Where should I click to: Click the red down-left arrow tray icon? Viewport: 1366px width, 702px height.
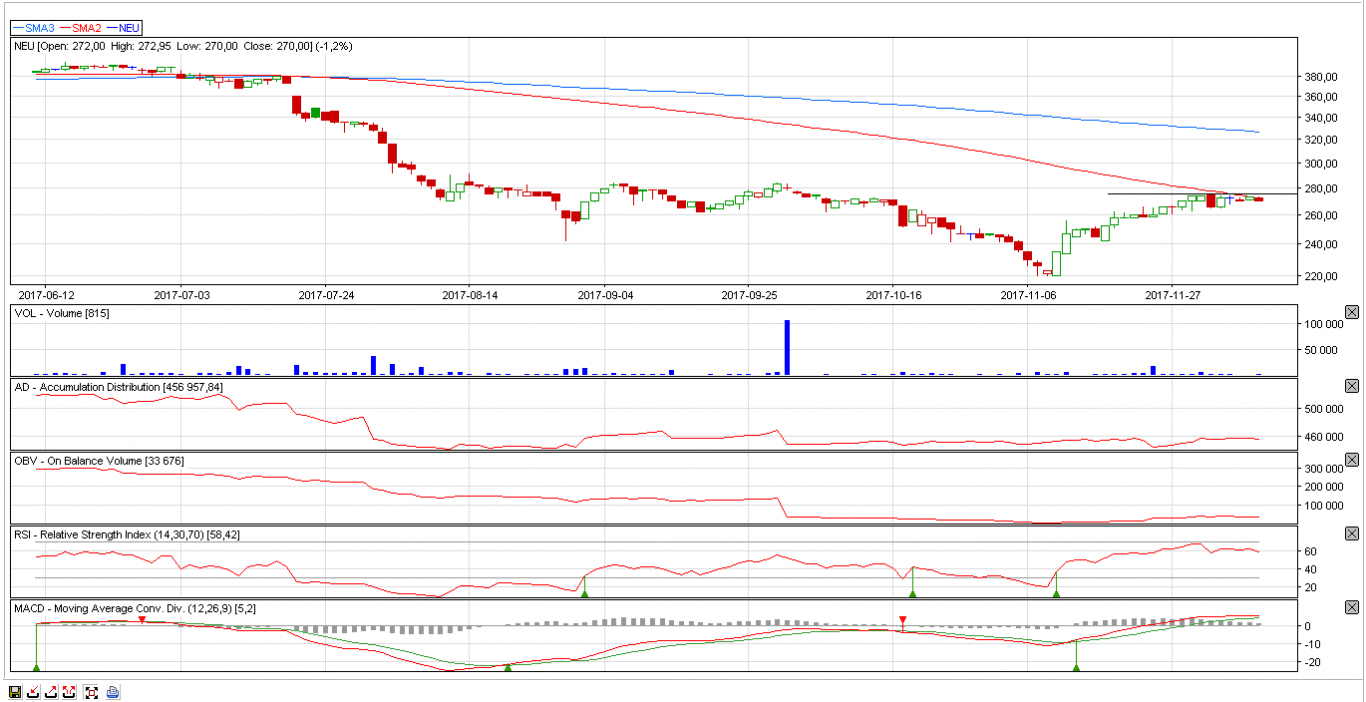[x=33, y=691]
